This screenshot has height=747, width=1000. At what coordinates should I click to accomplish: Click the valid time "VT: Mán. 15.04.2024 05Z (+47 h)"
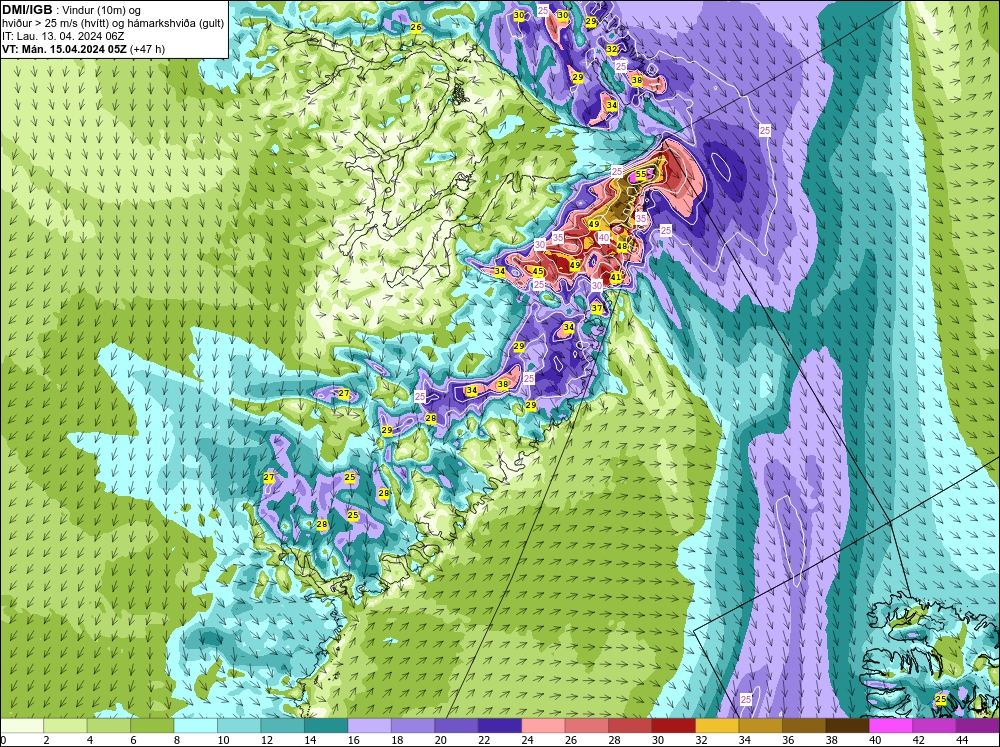pyautogui.click(x=84, y=49)
